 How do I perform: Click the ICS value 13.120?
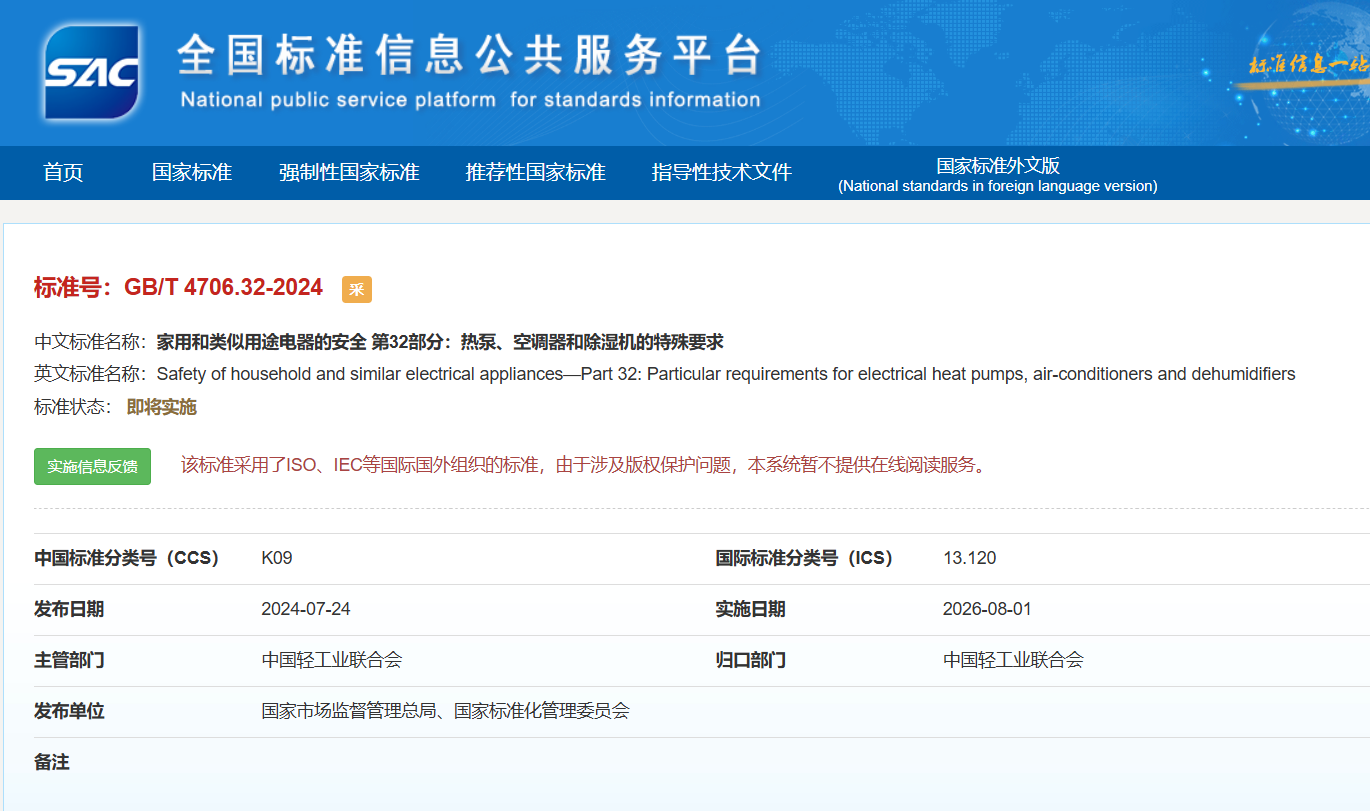[x=969, y=558]
